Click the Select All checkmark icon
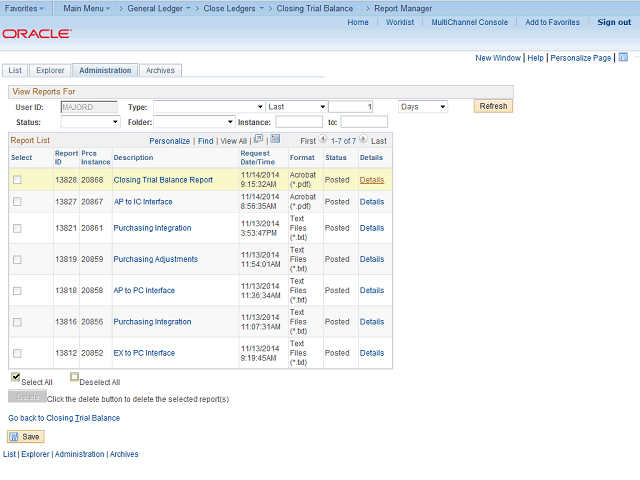The width and height of the screenshot is (640, 480). 15,378
